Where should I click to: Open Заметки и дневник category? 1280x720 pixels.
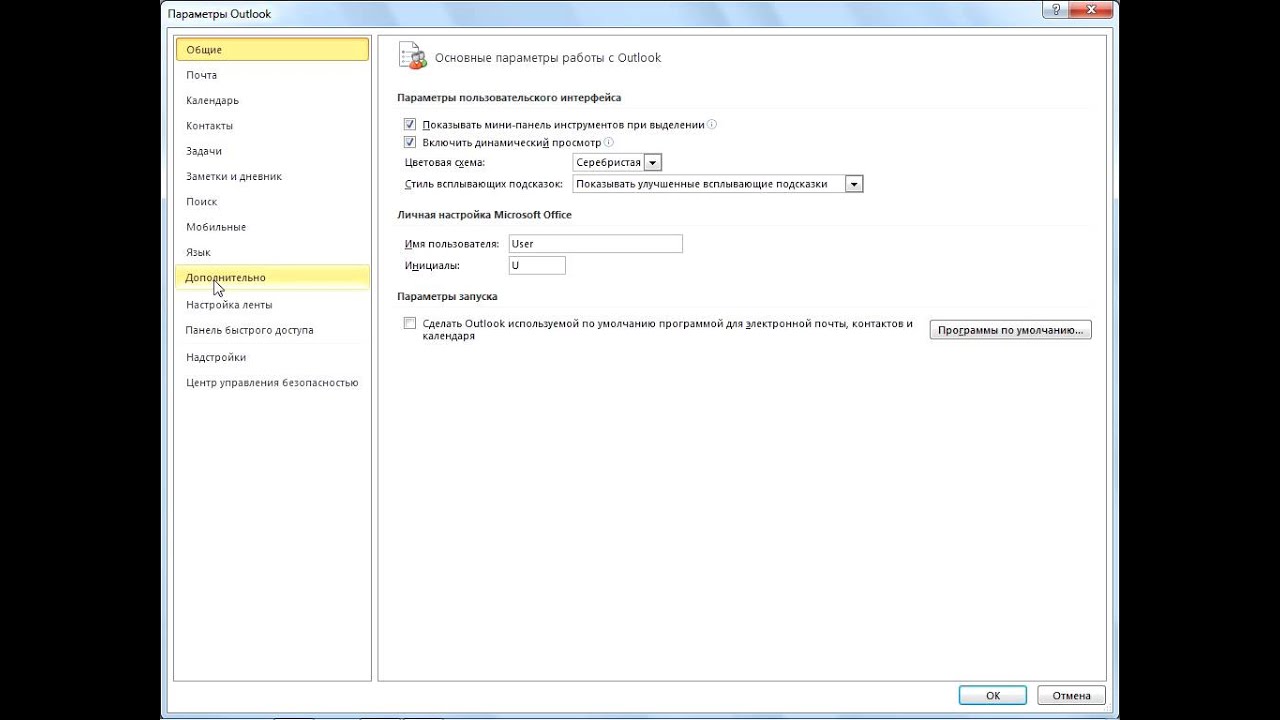coord(272,176)
